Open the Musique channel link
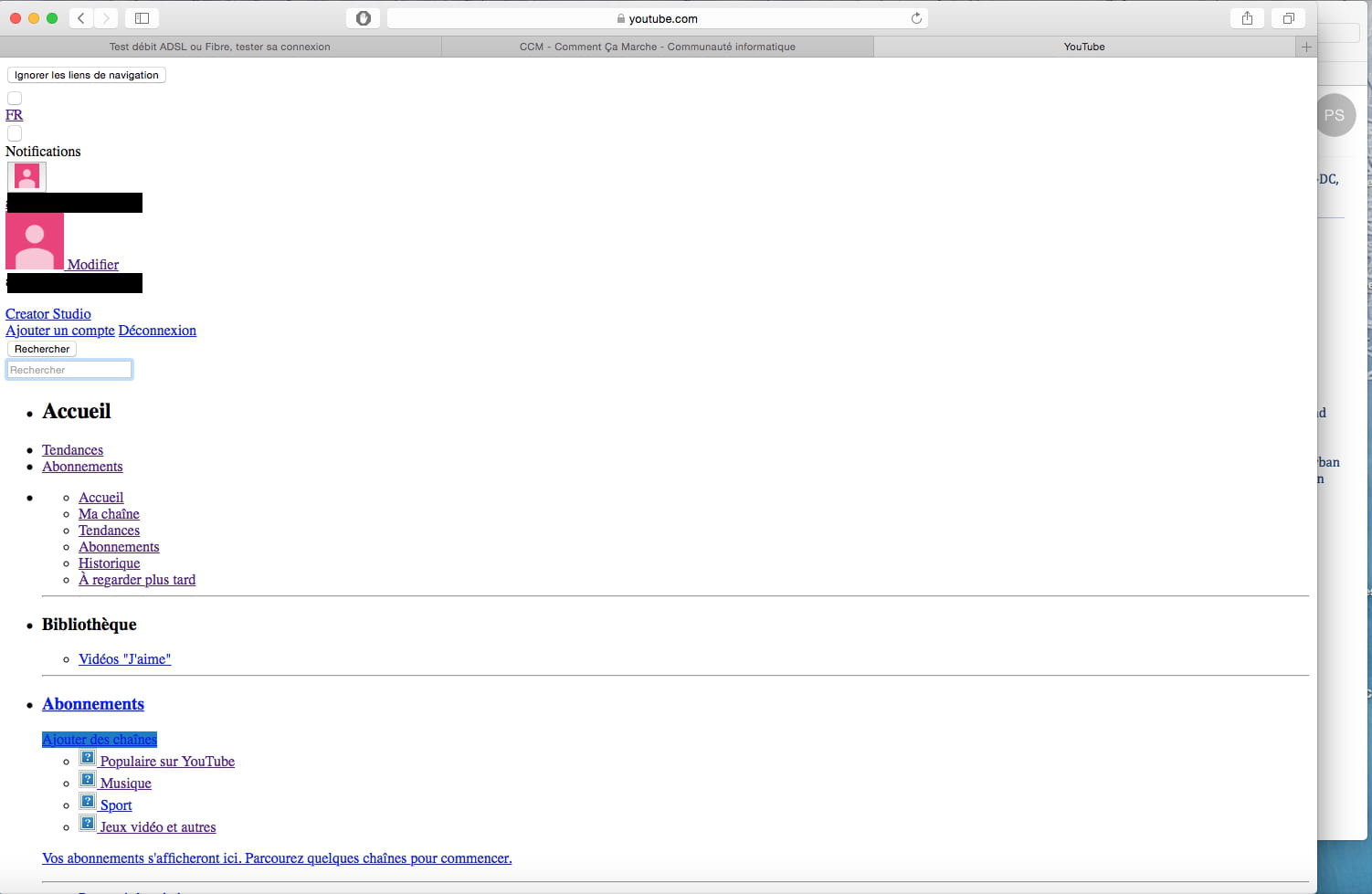This screenshot has height=894, width=1372. (126, 784)
